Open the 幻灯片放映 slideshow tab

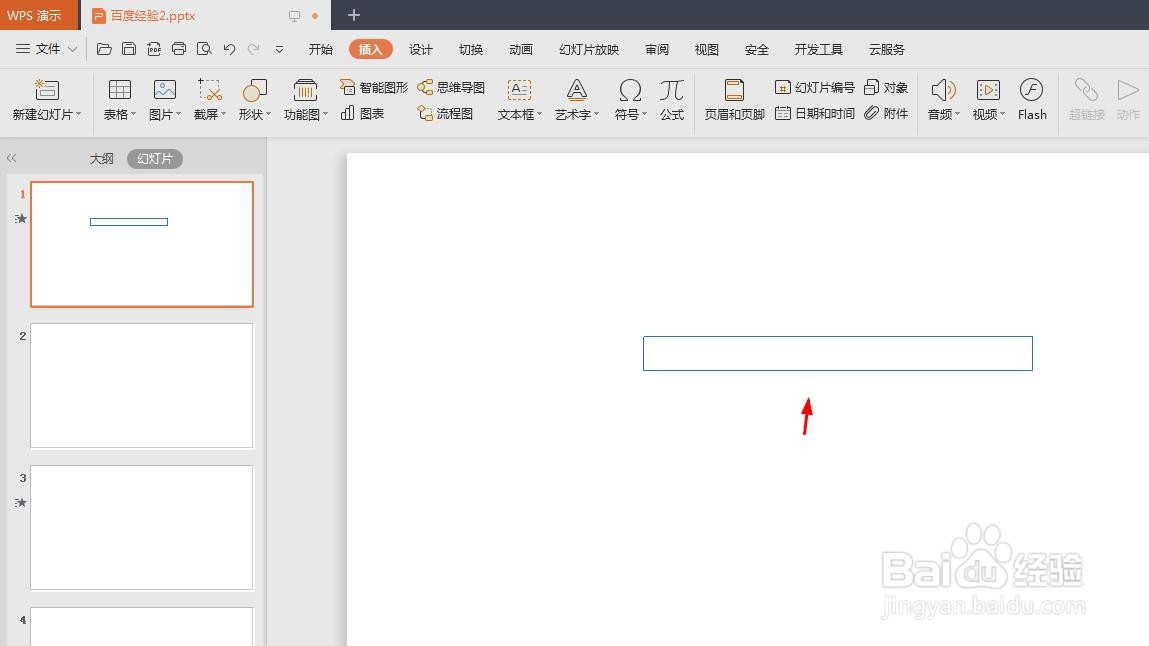point(587,48)
